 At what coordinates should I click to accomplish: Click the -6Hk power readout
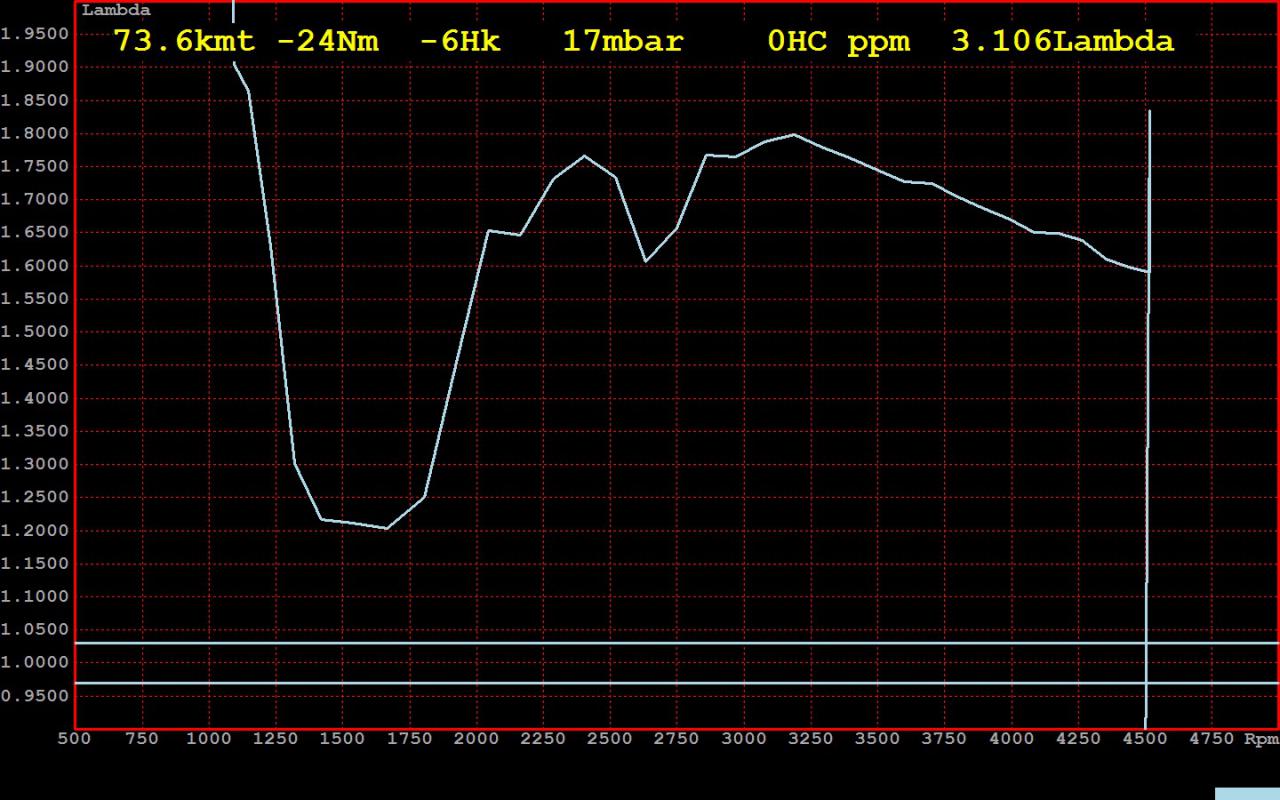coord(460,42)
